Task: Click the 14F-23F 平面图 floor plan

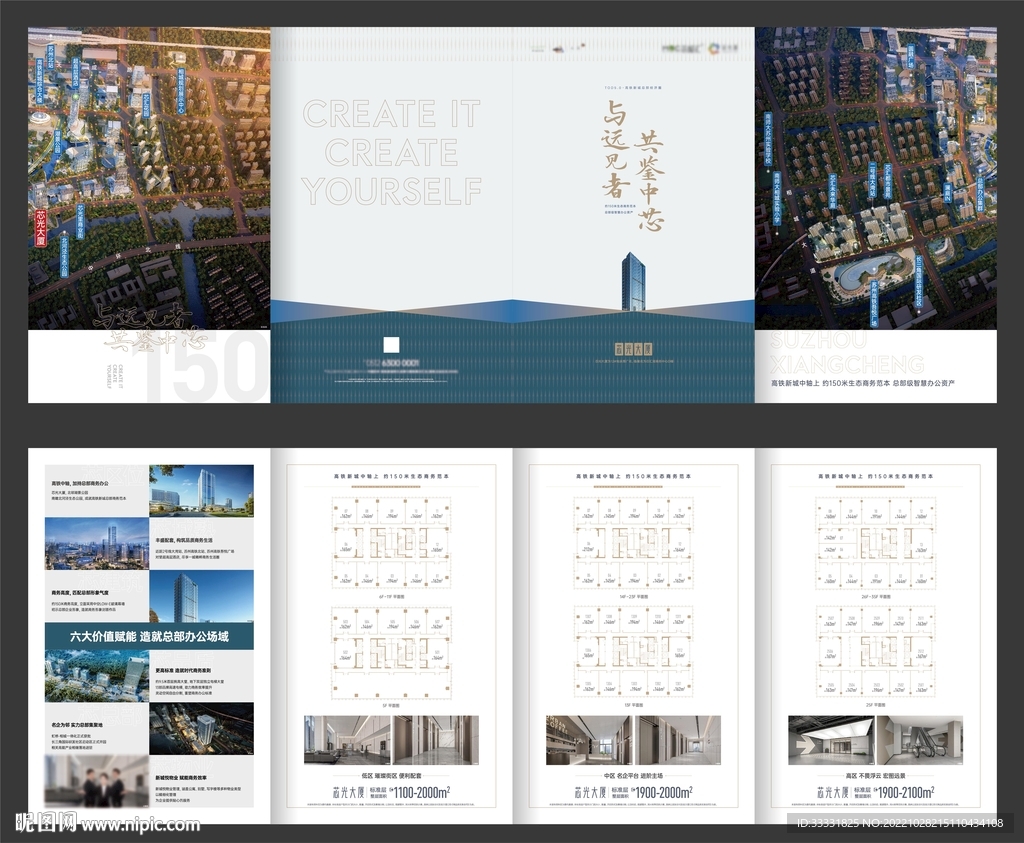Action: [633, 544]
